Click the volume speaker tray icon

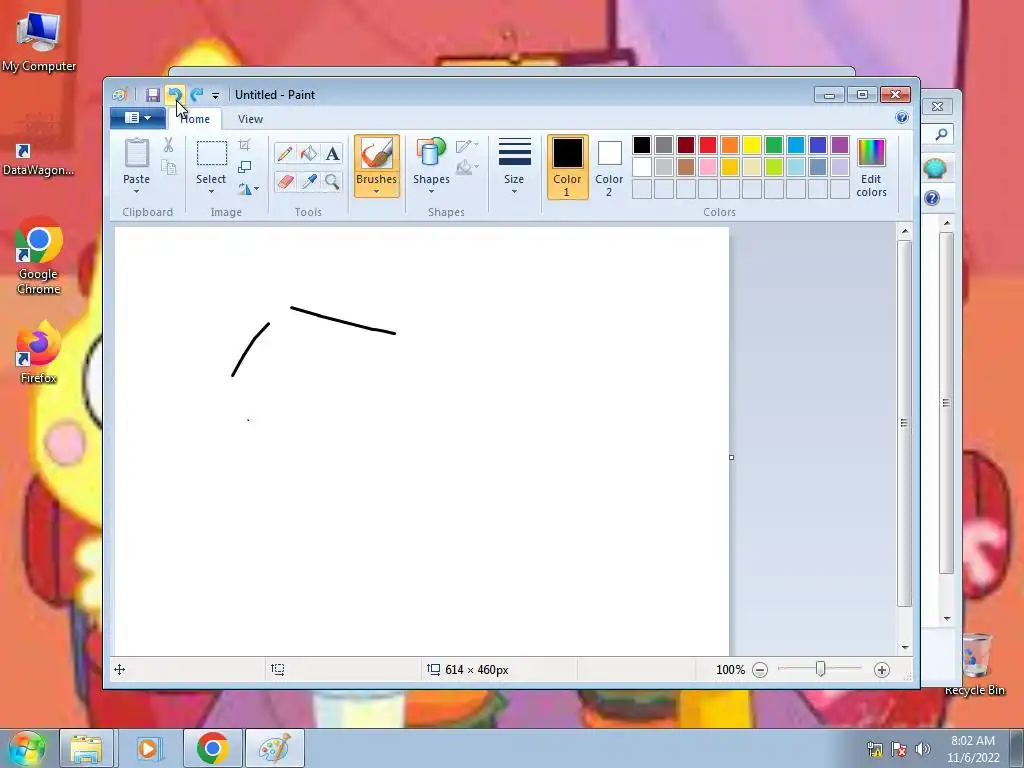click(922, 749)
